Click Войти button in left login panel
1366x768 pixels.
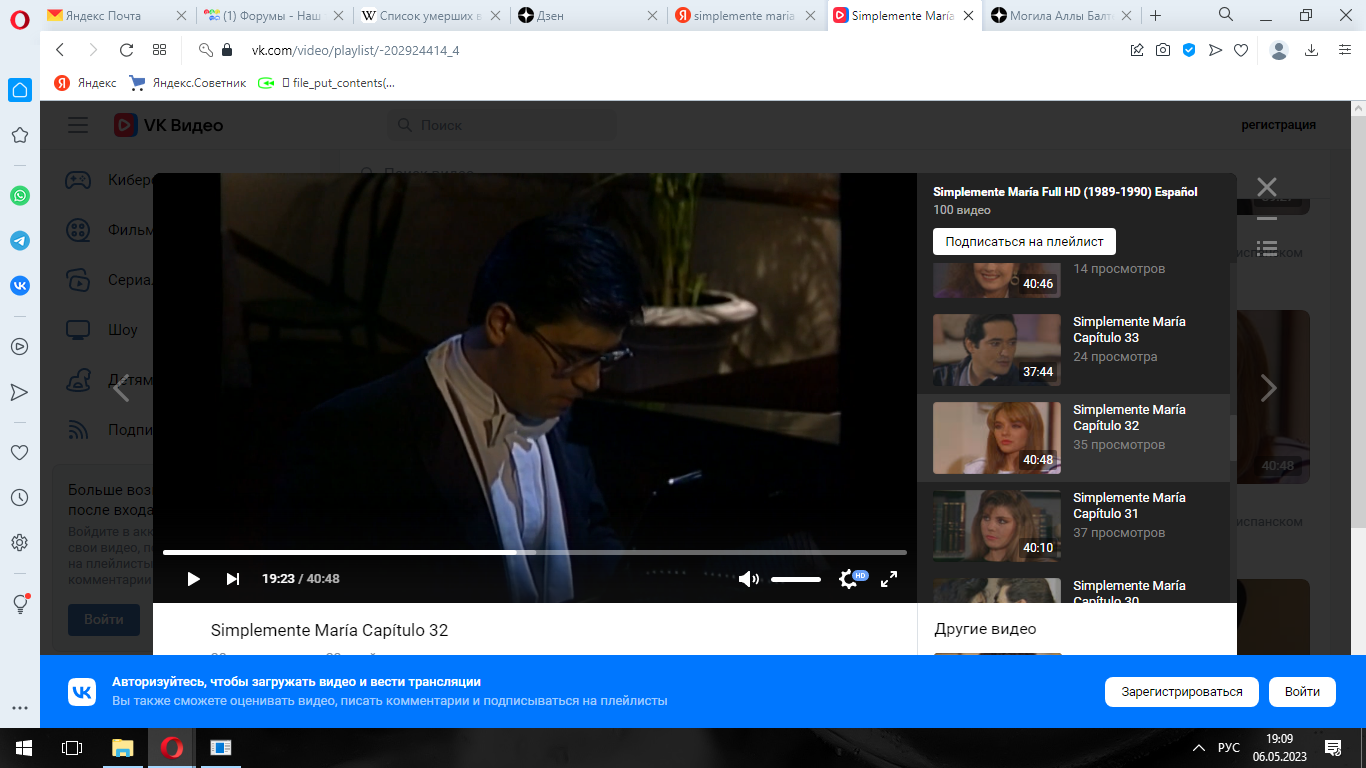click(104, 620)
